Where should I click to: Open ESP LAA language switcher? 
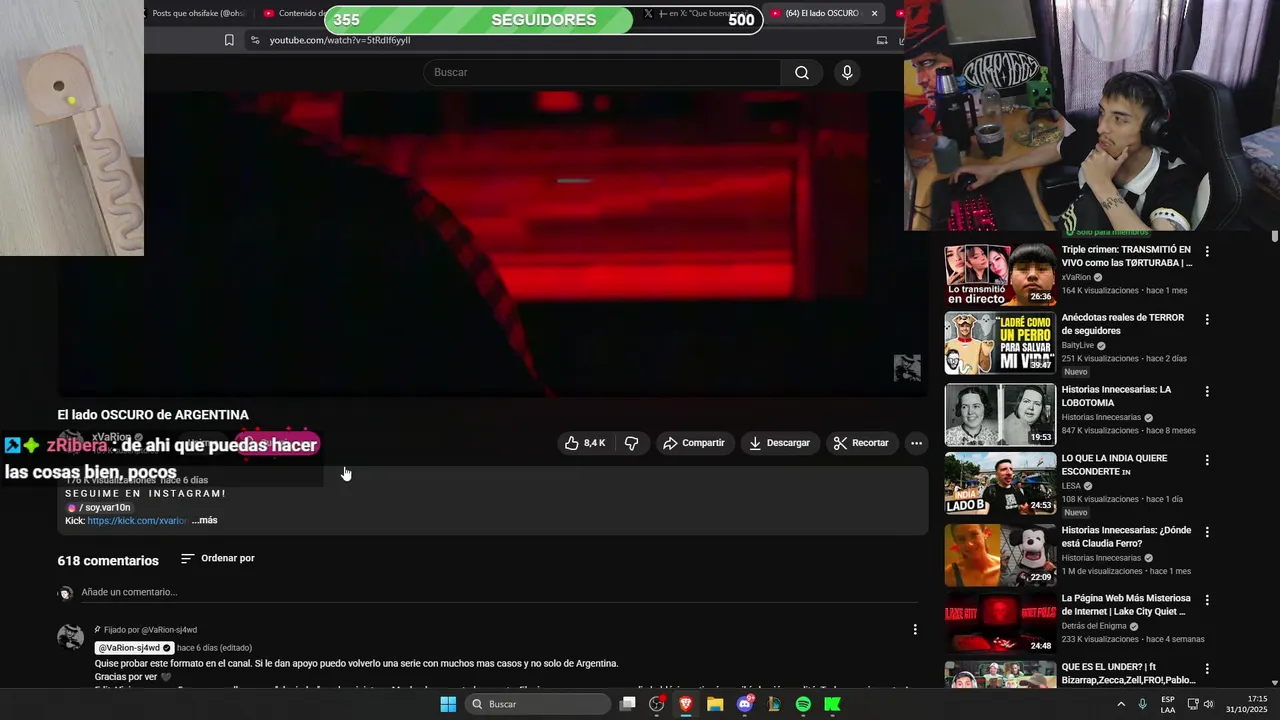1168,704
